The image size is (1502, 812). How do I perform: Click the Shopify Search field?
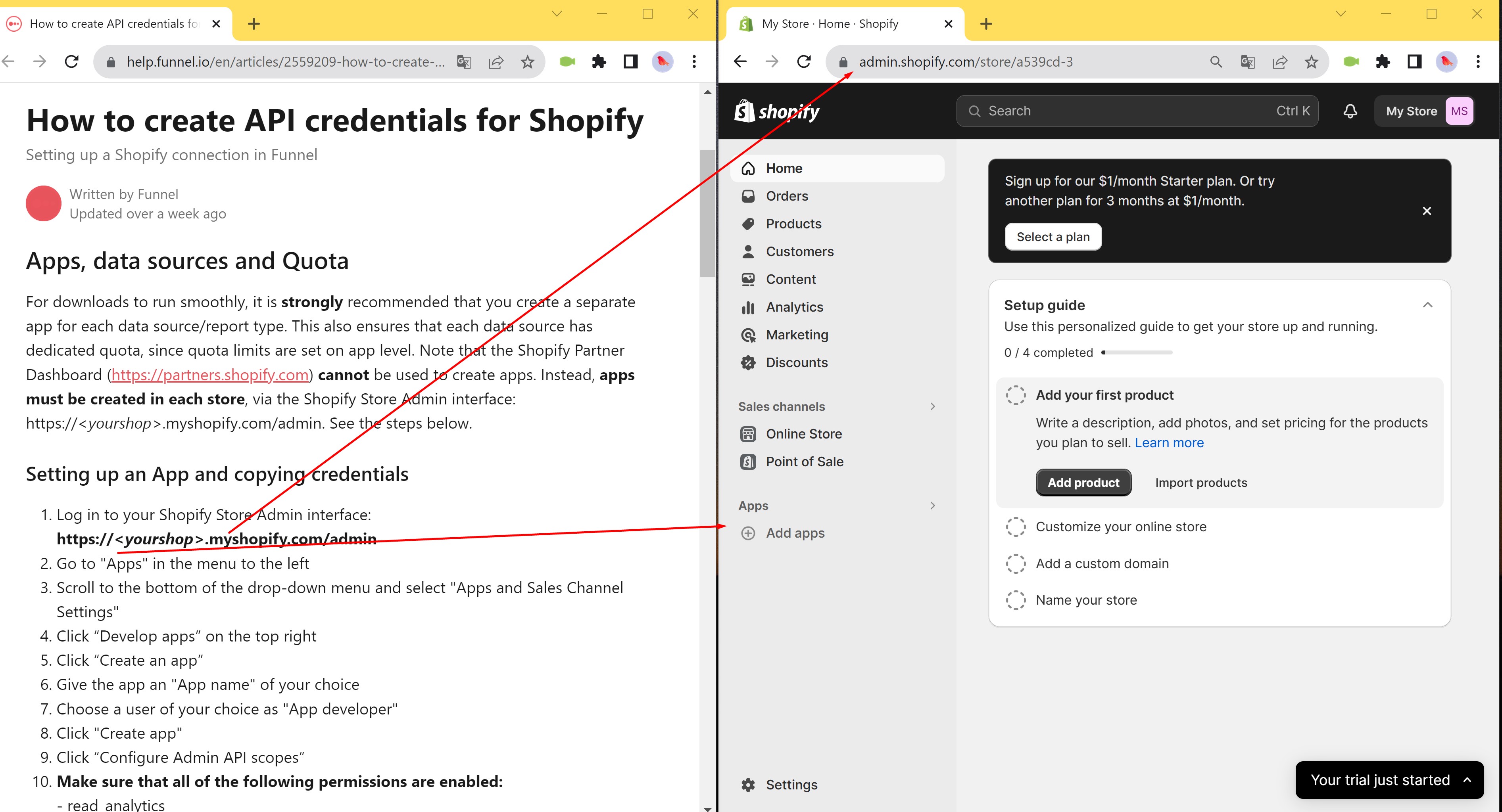click(1136, 111)
